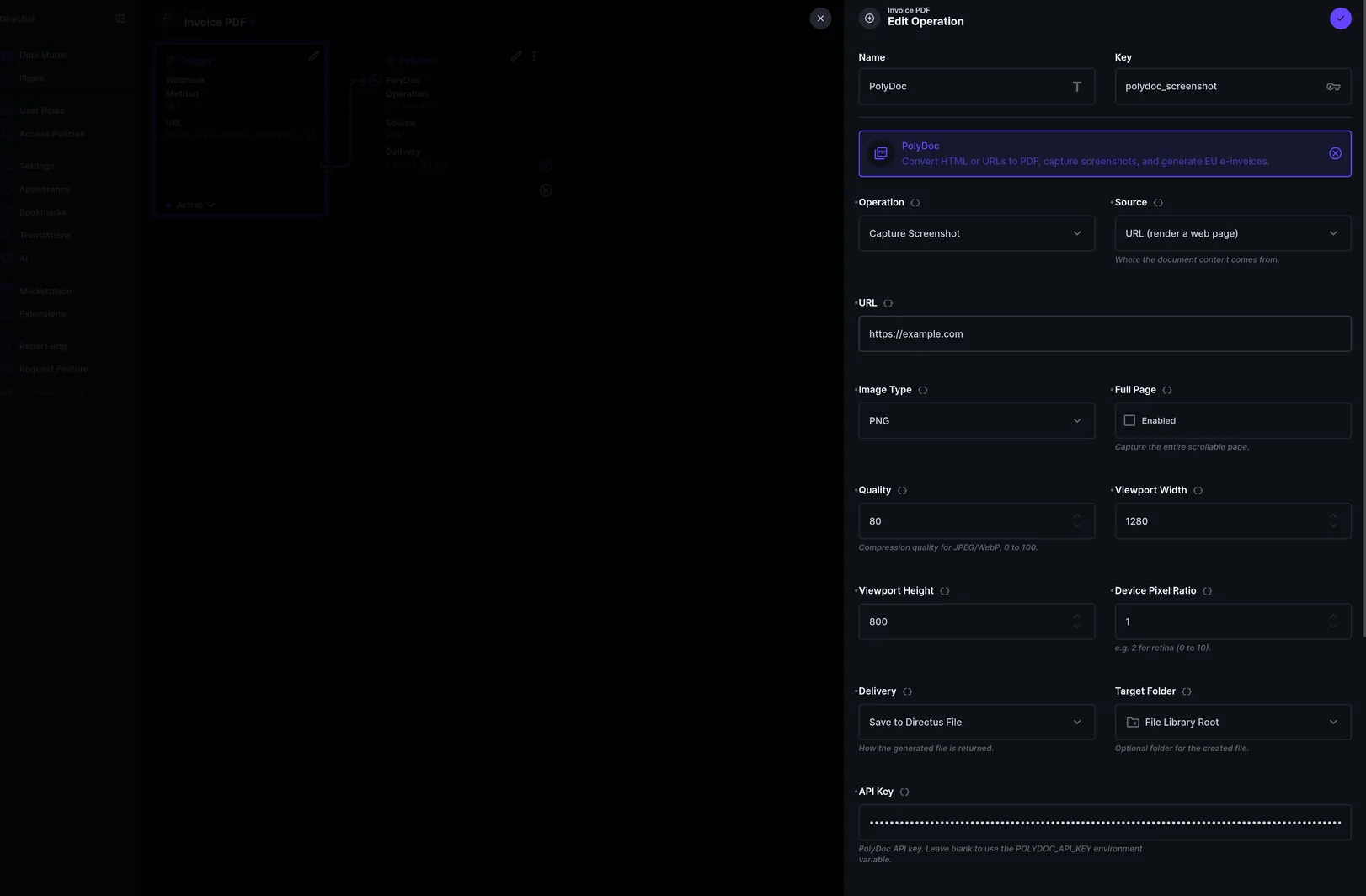Click the Name field containing PolyDoc
Screen dimensions: 1366x896
[x=976, y=86]
